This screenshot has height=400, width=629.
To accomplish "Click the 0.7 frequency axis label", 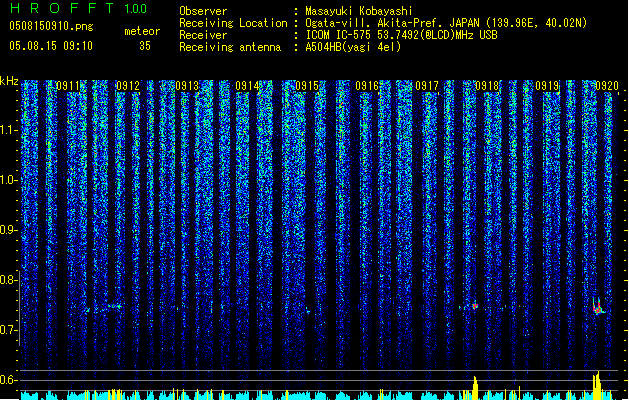I will [x=9, y=330].
